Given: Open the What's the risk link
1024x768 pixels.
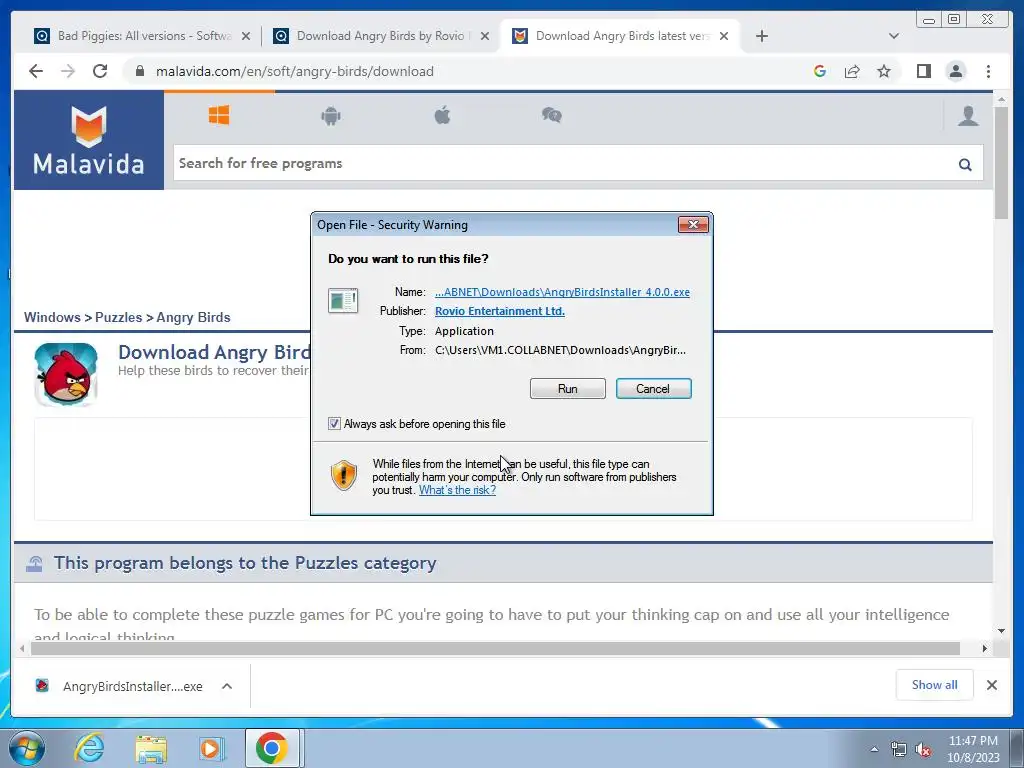Looking at the screenshot, I should [457, 490].
